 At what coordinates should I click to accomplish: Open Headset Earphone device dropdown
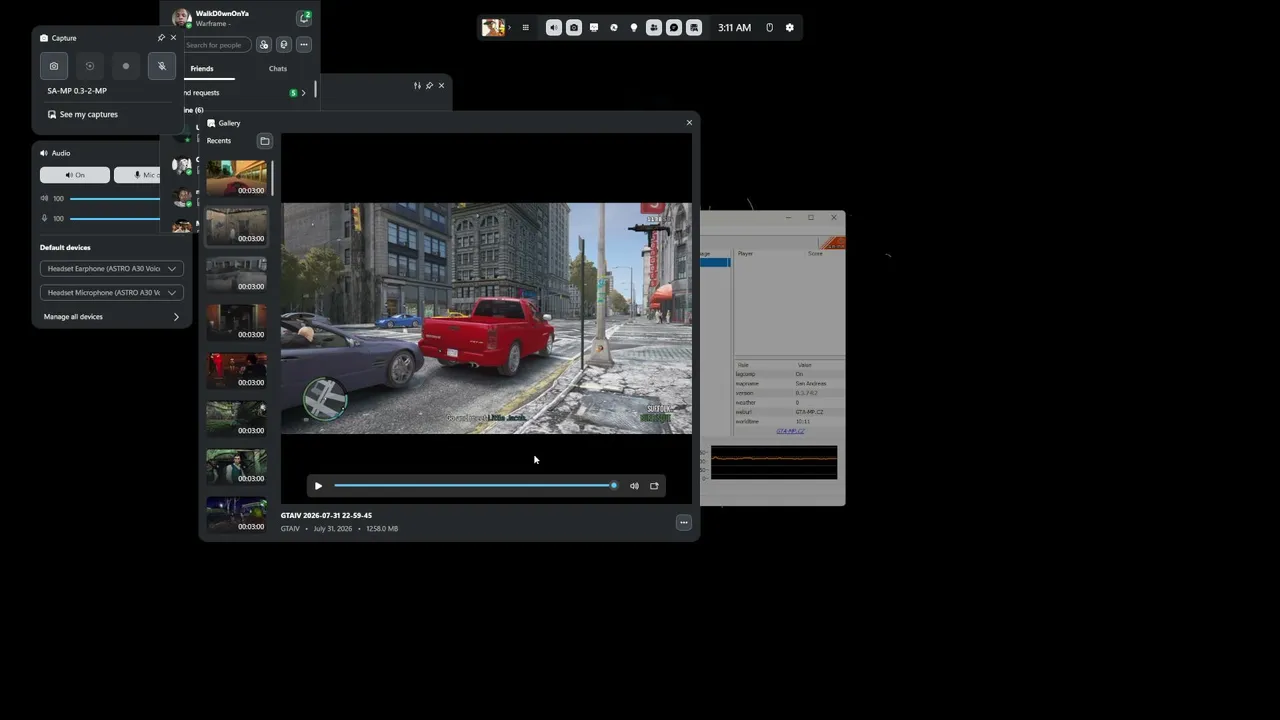point(112,268)
